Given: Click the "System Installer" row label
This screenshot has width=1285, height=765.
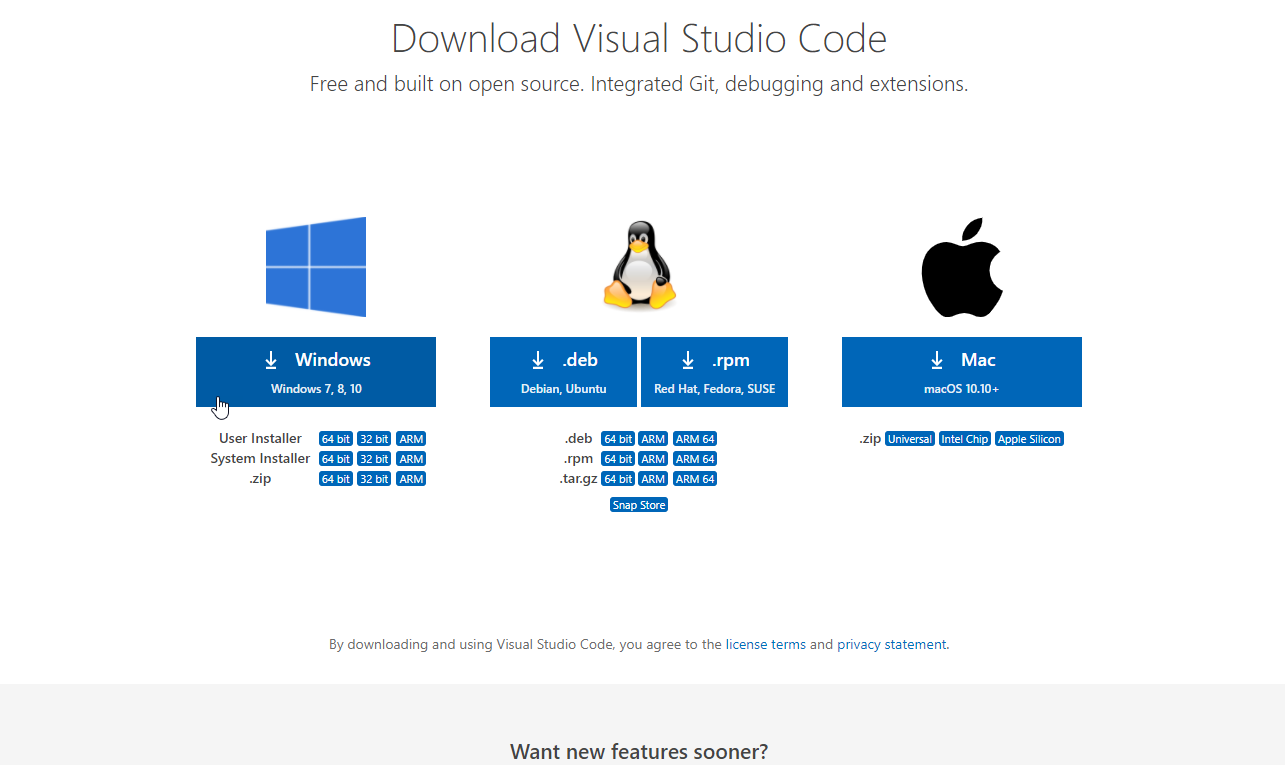Looking at the screenshot, I should point(260,459).
